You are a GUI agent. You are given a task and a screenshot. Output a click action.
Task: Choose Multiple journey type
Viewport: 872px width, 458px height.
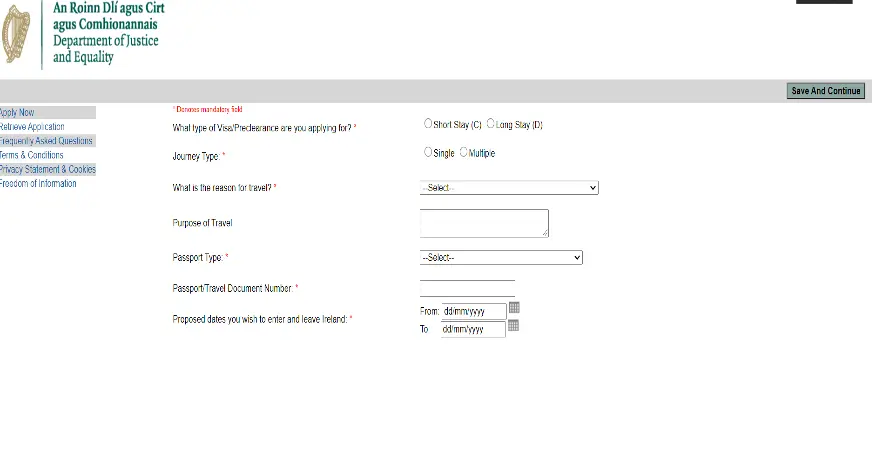coord(464,153)
